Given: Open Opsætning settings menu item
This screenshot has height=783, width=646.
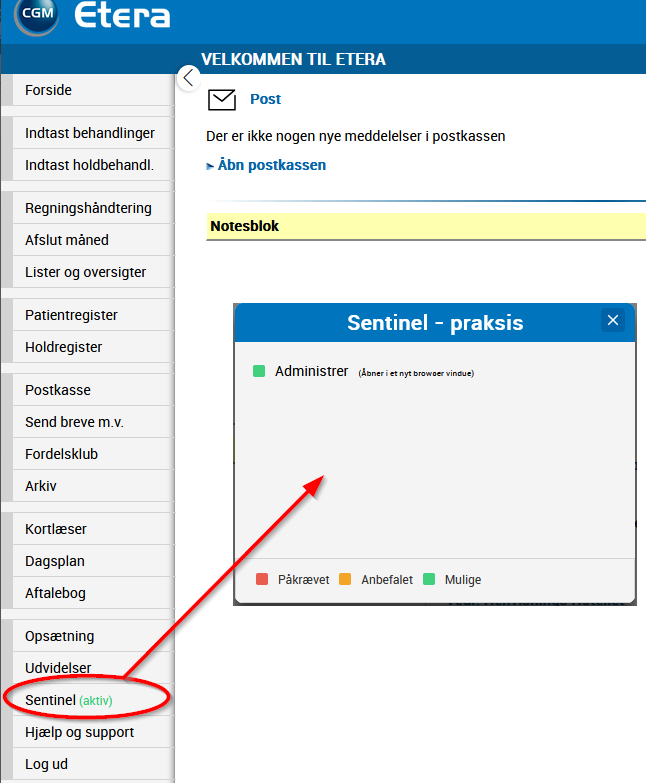Looking at the screenshot, I should pyautogui.click(x=59, y=636).
